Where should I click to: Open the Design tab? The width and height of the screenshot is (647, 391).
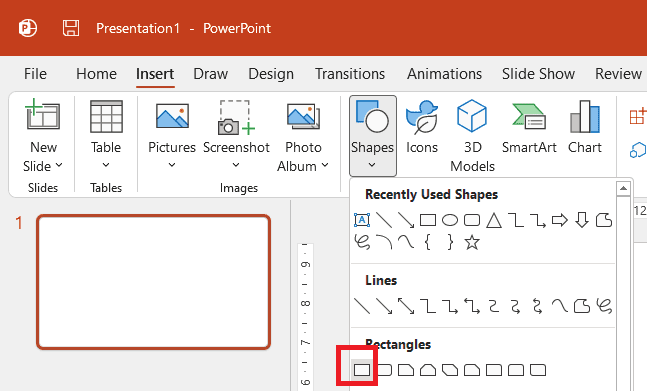(271, 74)
